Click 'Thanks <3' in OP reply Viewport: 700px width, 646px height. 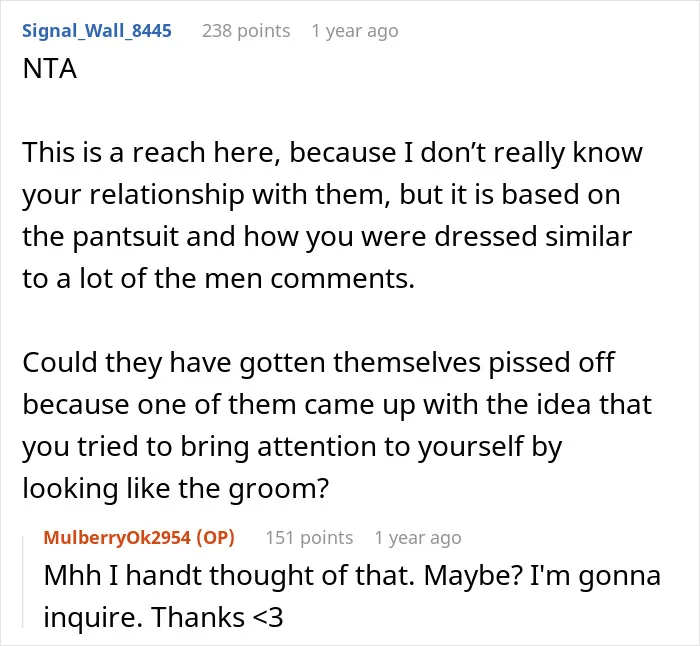pos(217,617)
